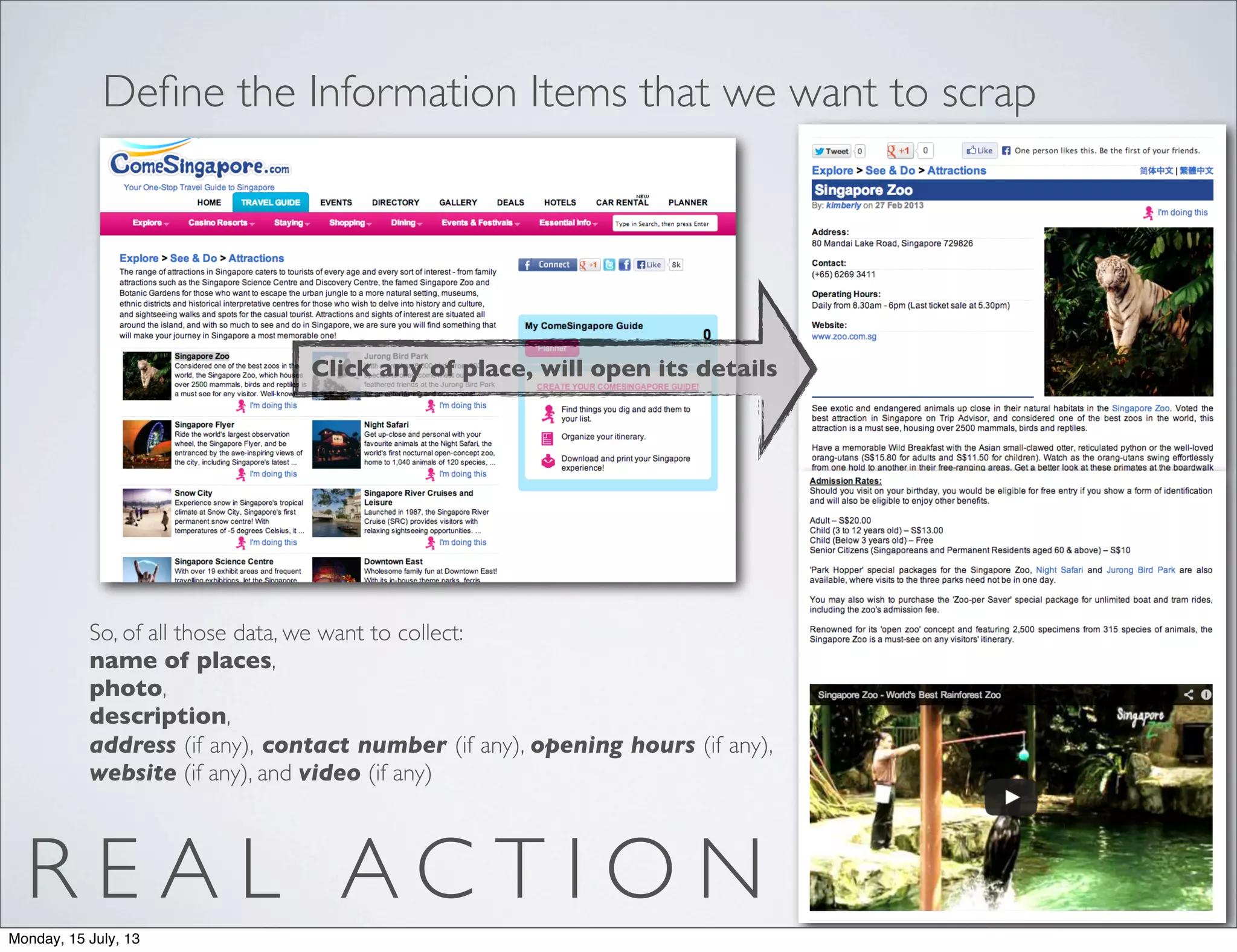Click the Facebook Like button on listing page
This screenshot has height=952, width=1237.
click(x=649, y=265)
